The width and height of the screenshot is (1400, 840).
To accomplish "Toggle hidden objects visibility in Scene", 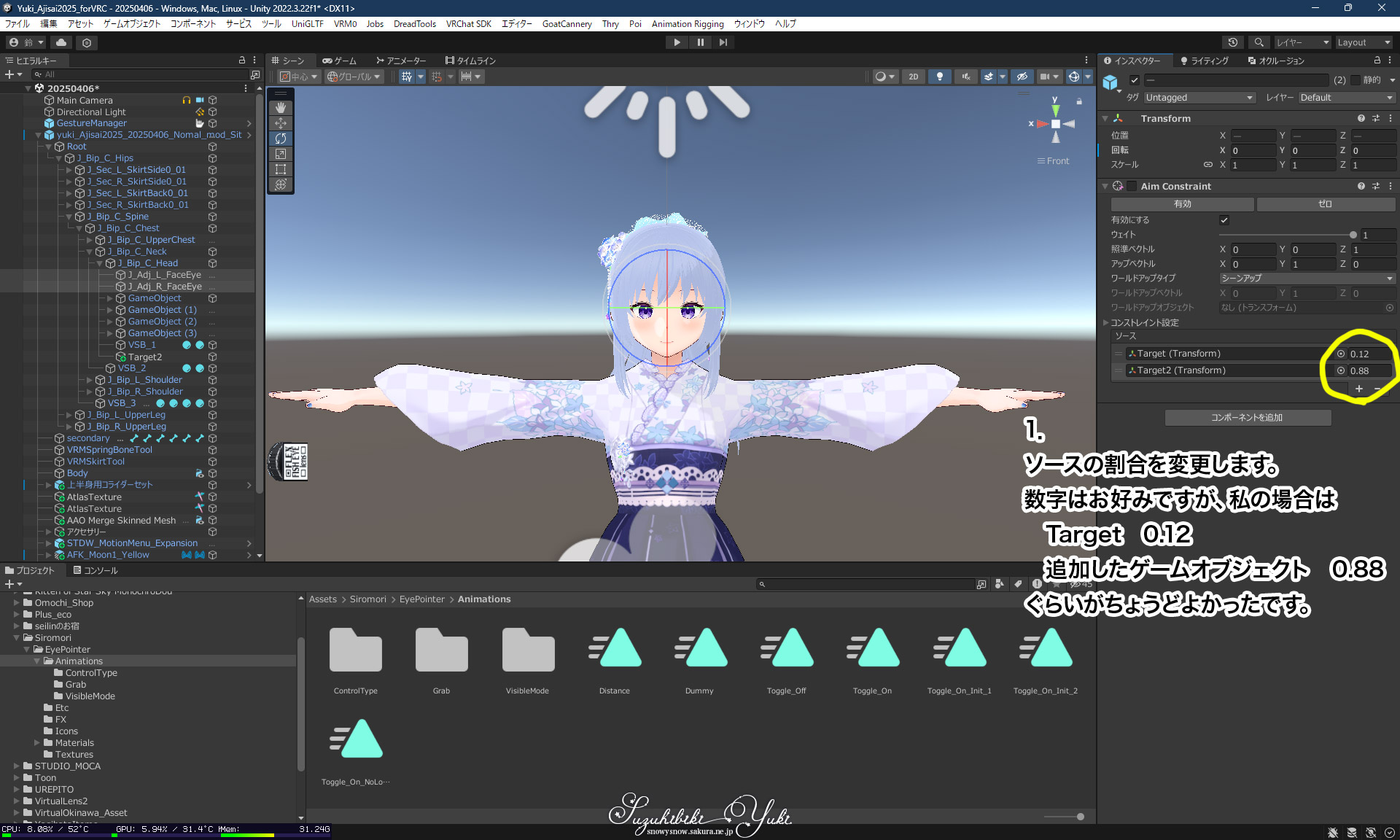I will (1022, 77).
